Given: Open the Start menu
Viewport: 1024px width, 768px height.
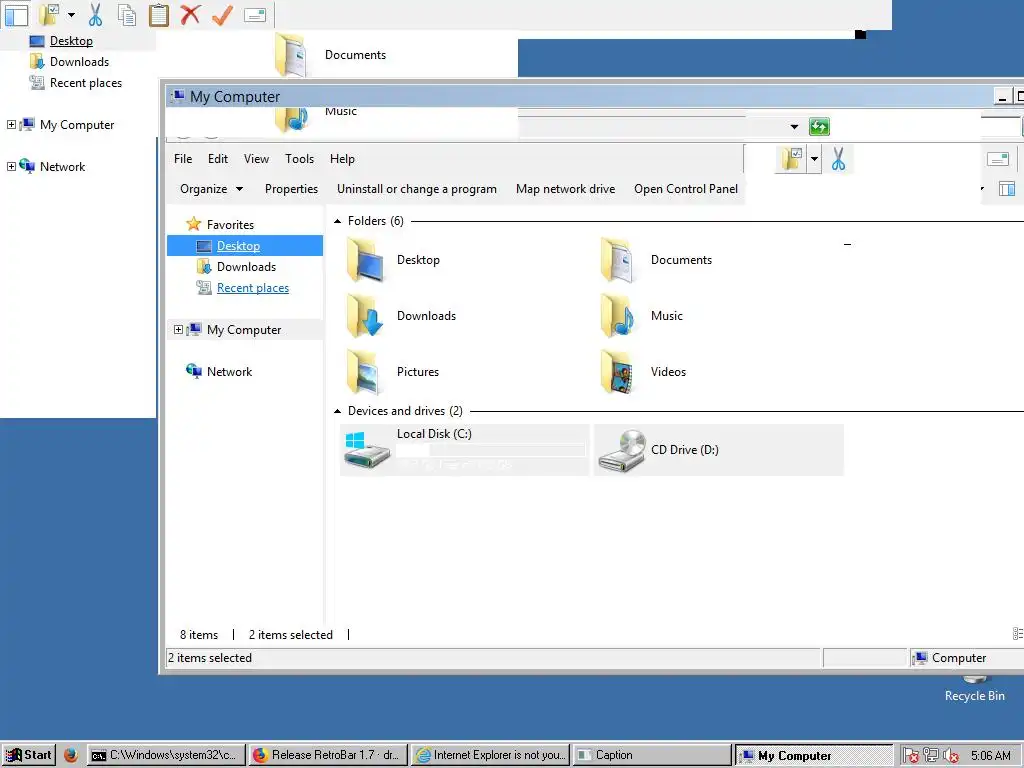Looking at the screenshot, I should [28, 756].
